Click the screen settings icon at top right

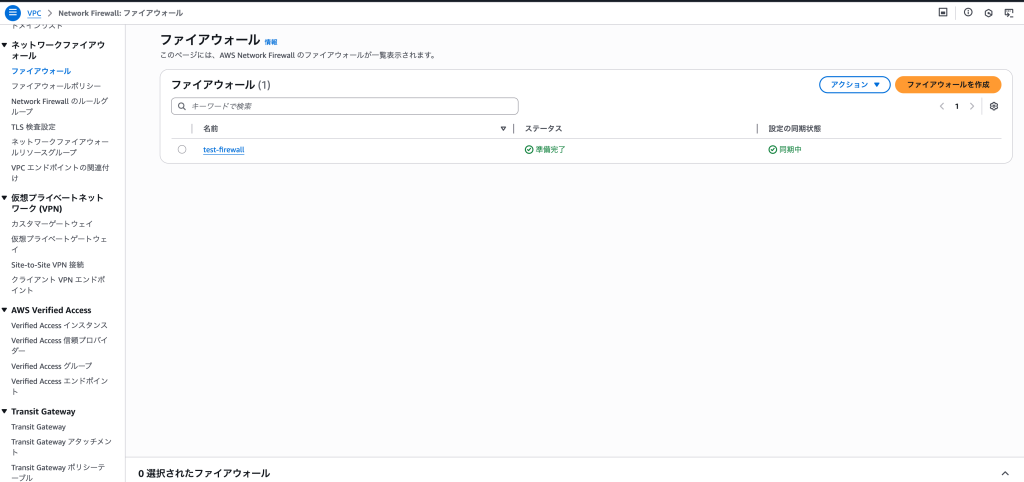click(x=1008, y=12)
